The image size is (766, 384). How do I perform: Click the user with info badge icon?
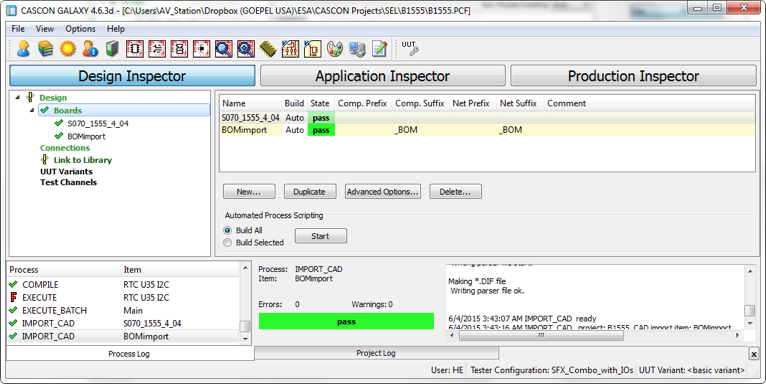tap(90, 49)
